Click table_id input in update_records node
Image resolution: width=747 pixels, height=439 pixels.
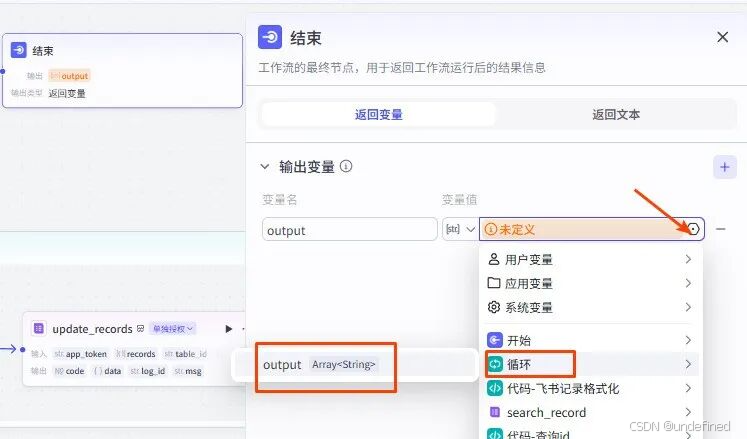coord(185,354)
